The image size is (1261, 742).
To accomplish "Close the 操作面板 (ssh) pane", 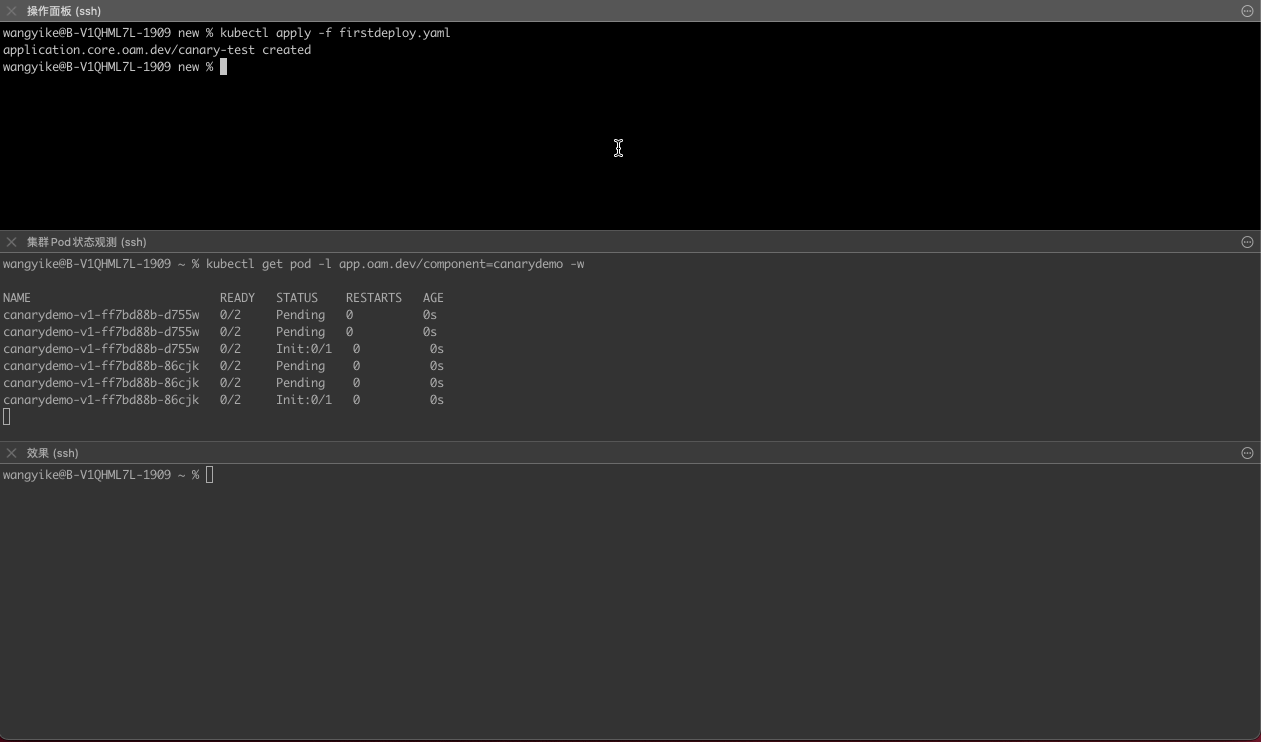I will click(12, 11).
